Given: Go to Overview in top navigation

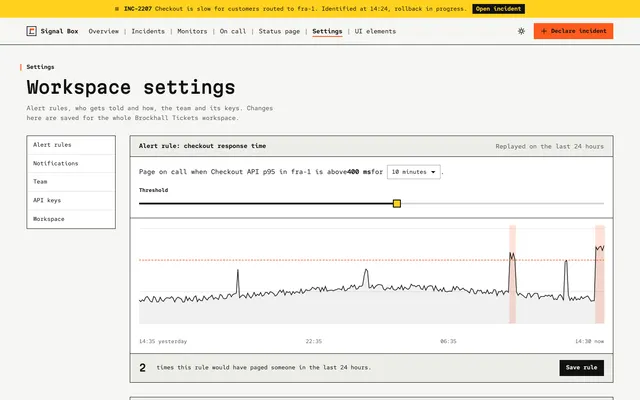Looking at the screenshot, I should [x=104, y=31].
